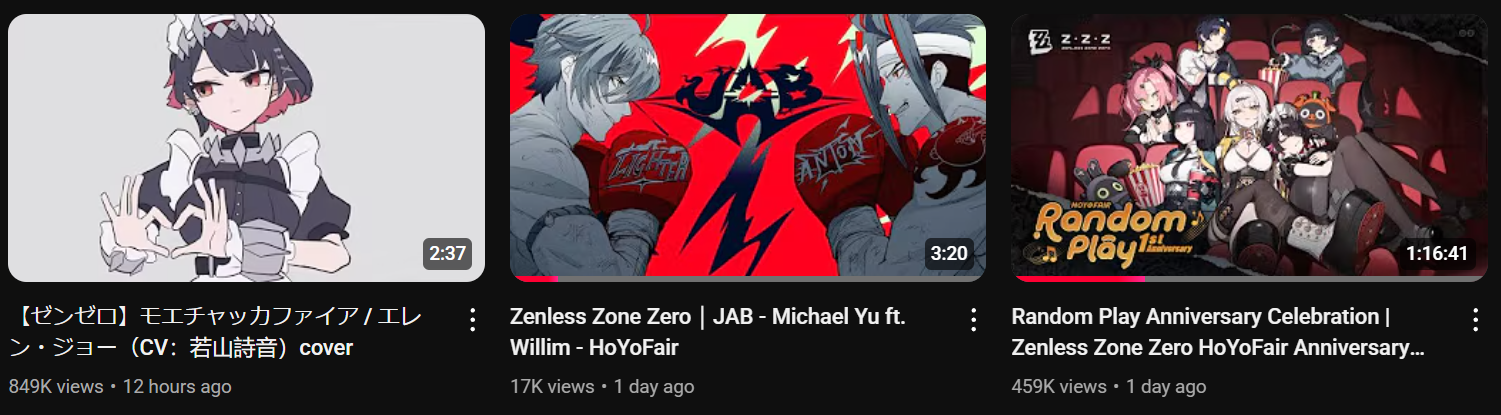Open the action menu for Random Play Anniversary Celebration
The height and width of the screenshot is (415, 1501).
pyautogui.click(x=1475, y=320)
